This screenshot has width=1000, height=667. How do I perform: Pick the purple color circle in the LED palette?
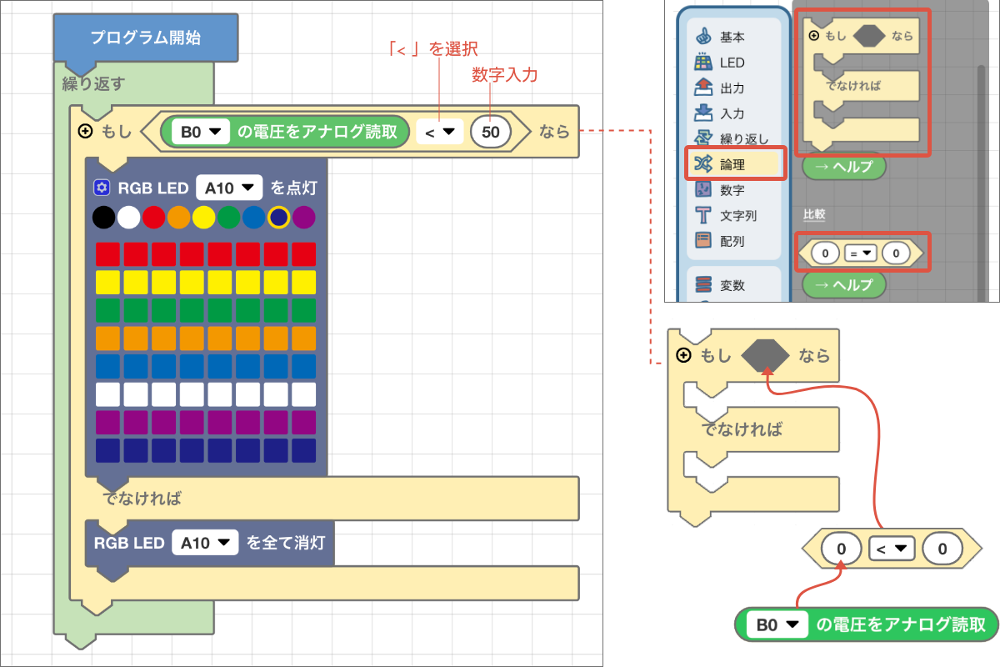(x=304, y=217)
